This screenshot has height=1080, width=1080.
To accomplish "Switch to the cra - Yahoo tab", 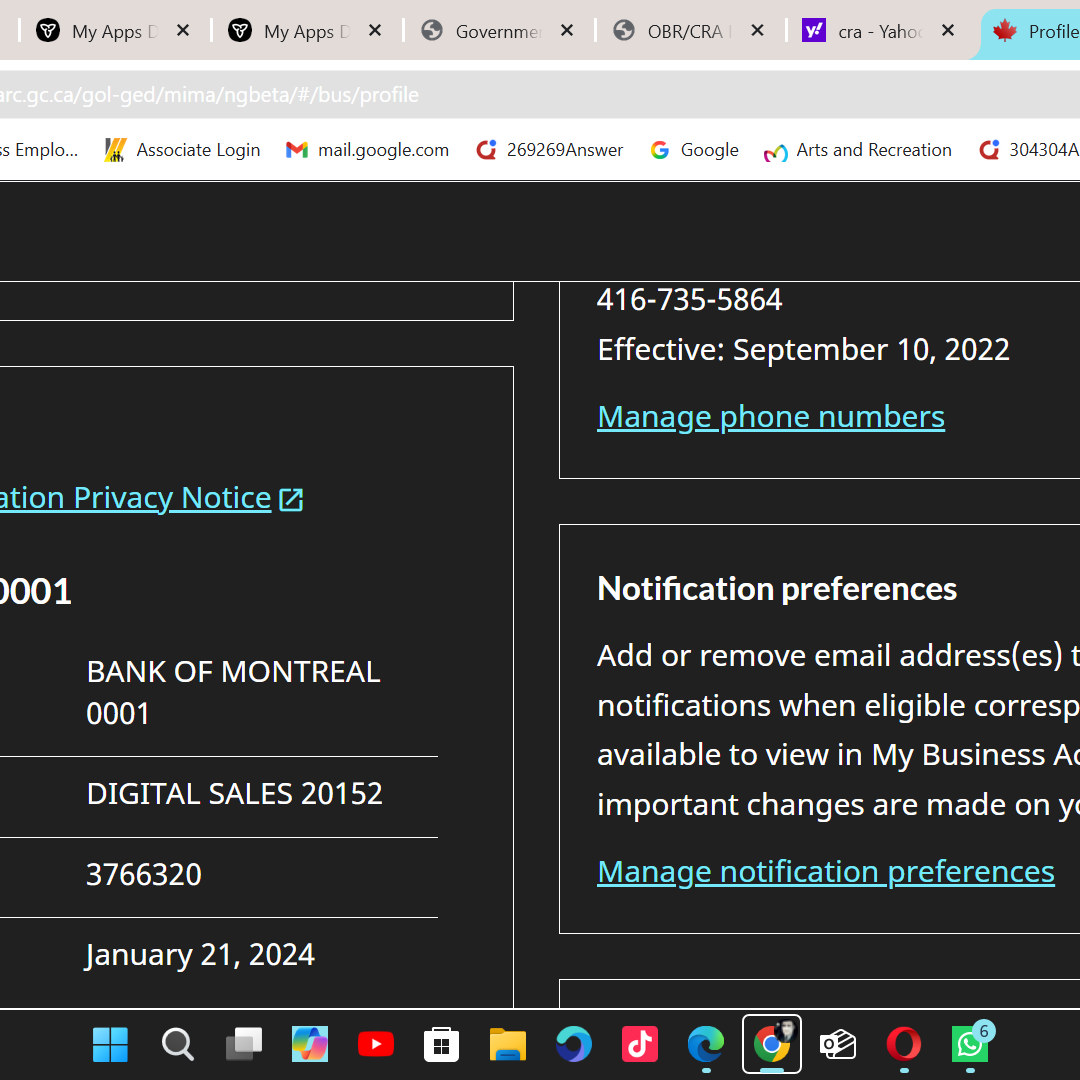I will tap(880, 31).
